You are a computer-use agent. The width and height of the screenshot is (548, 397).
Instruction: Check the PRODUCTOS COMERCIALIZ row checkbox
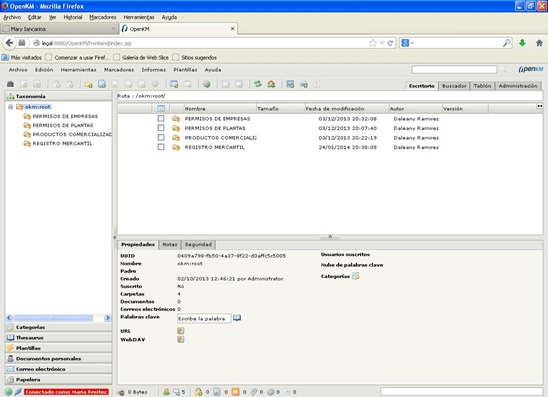pyautogui.click(x=161, y=137)
